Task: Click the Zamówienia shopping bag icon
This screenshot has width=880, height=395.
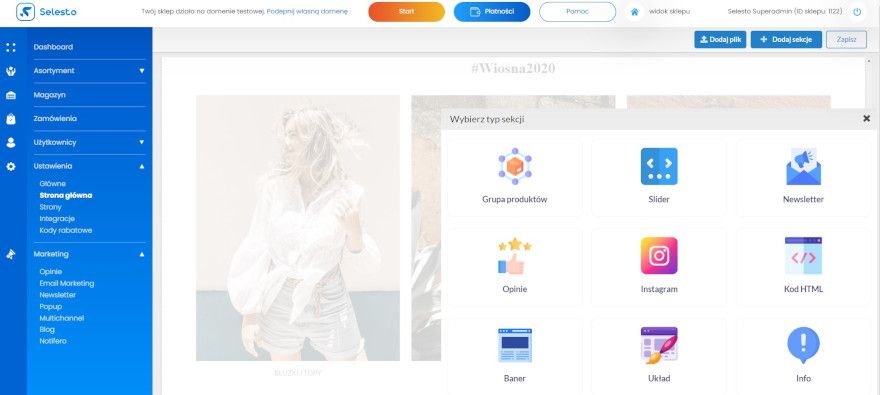Action: [11, 119]
